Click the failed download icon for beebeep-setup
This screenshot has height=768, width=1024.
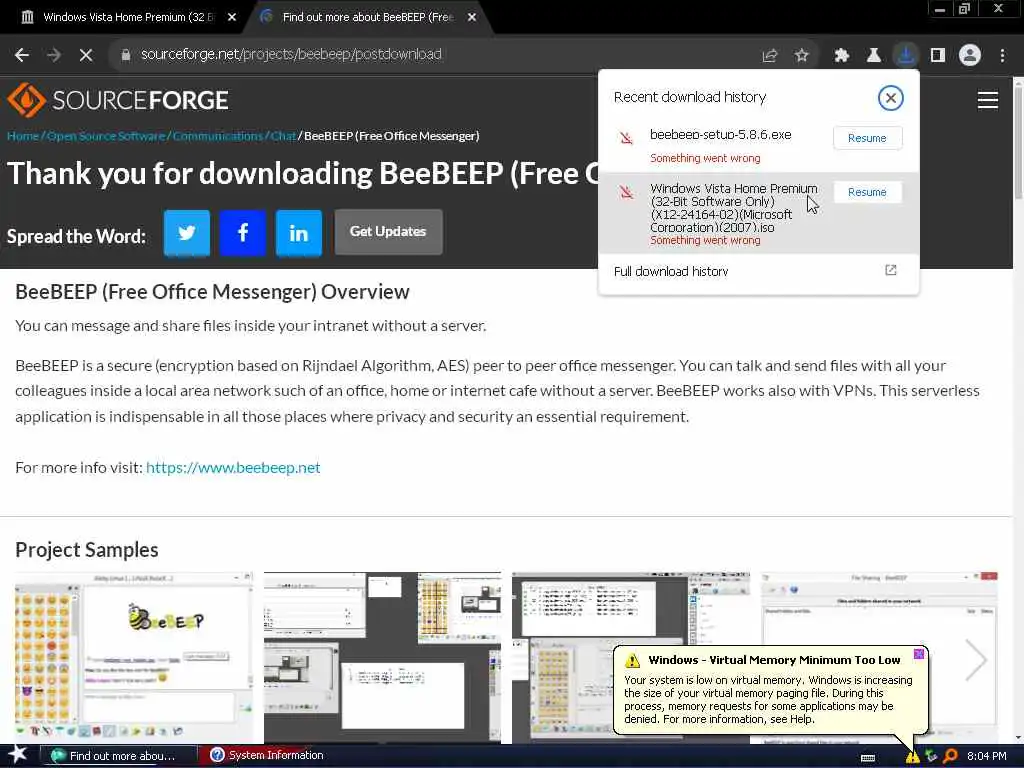click(626, 138)
